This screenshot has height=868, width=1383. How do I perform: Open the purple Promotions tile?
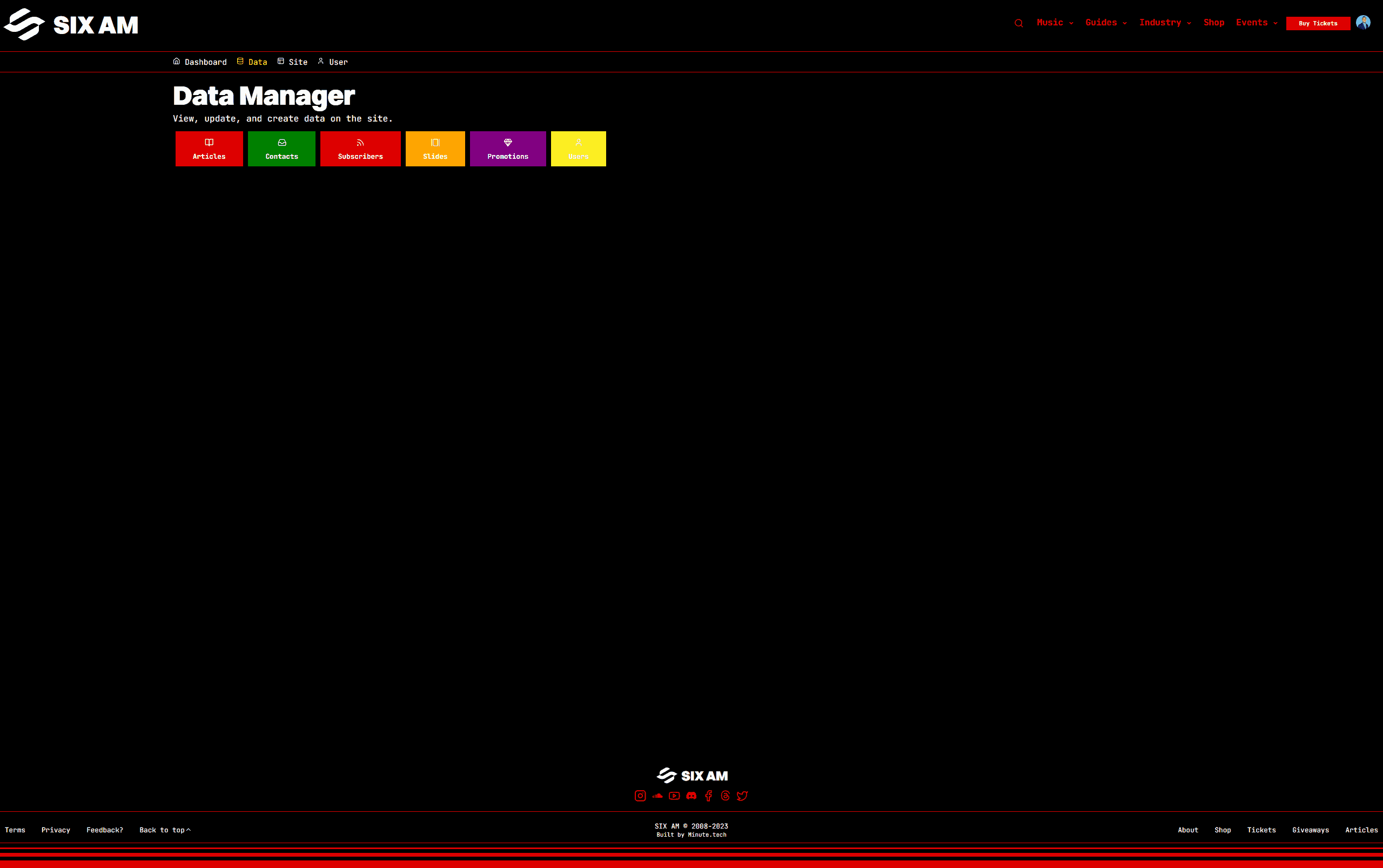[x=507, y=149]
